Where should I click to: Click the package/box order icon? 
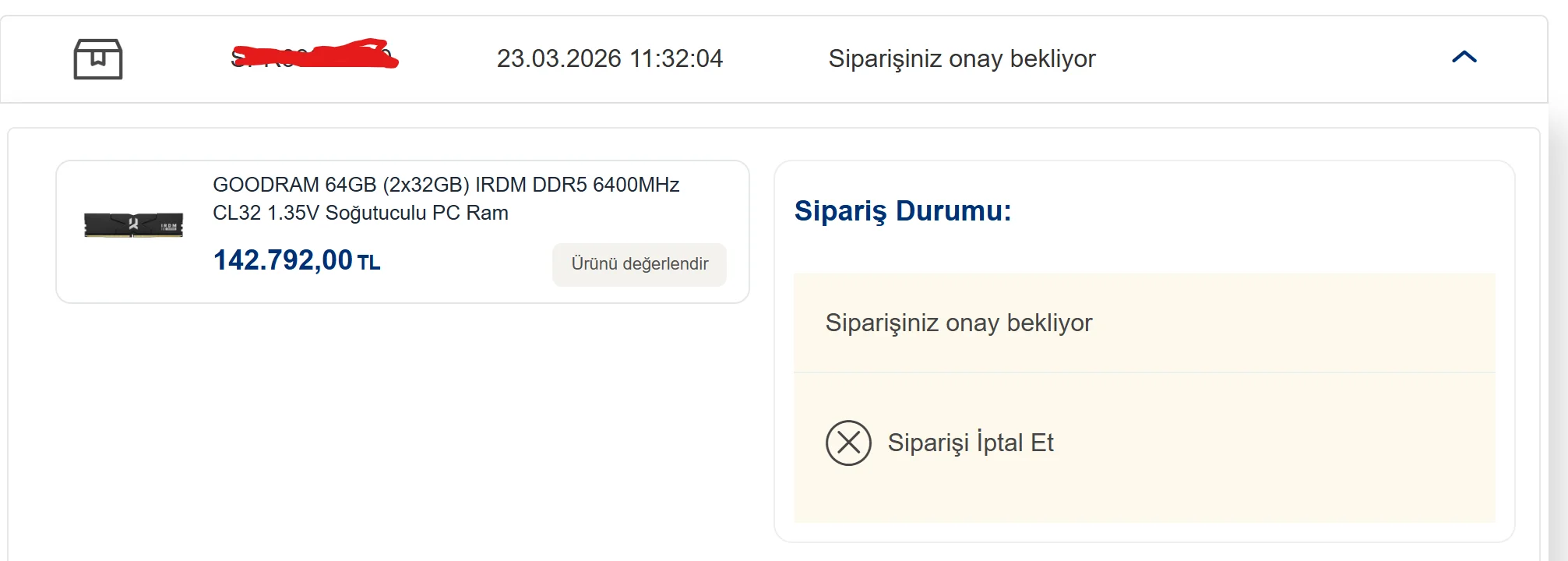tap(97, 58)
